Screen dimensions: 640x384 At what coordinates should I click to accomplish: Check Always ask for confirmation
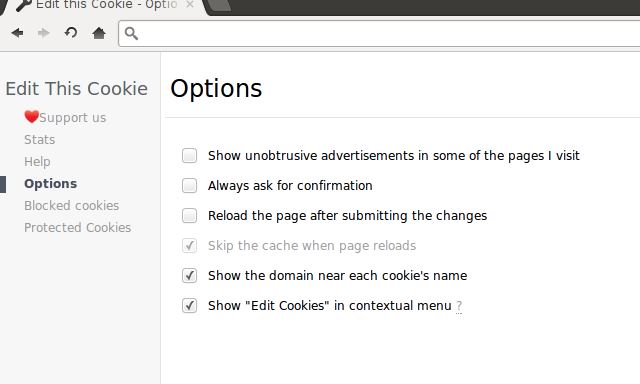[189, 186]
